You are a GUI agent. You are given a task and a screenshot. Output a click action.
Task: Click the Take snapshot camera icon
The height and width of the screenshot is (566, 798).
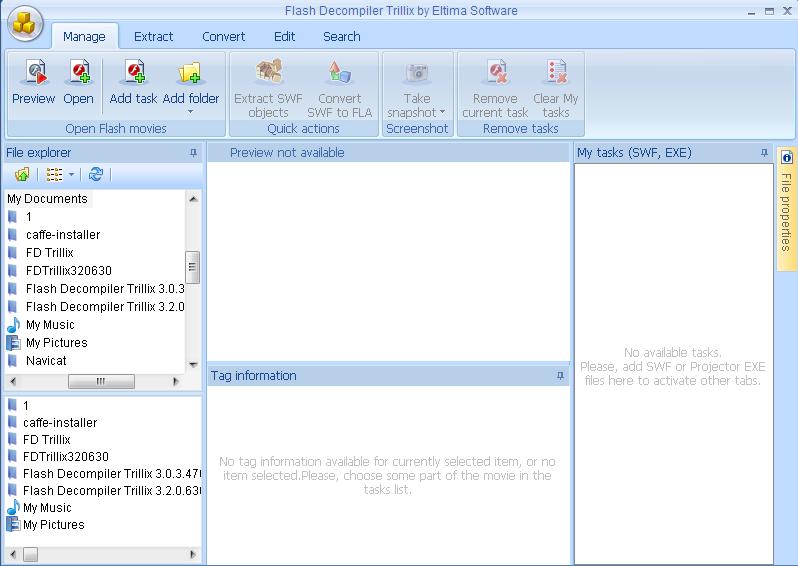click(417, 73)
